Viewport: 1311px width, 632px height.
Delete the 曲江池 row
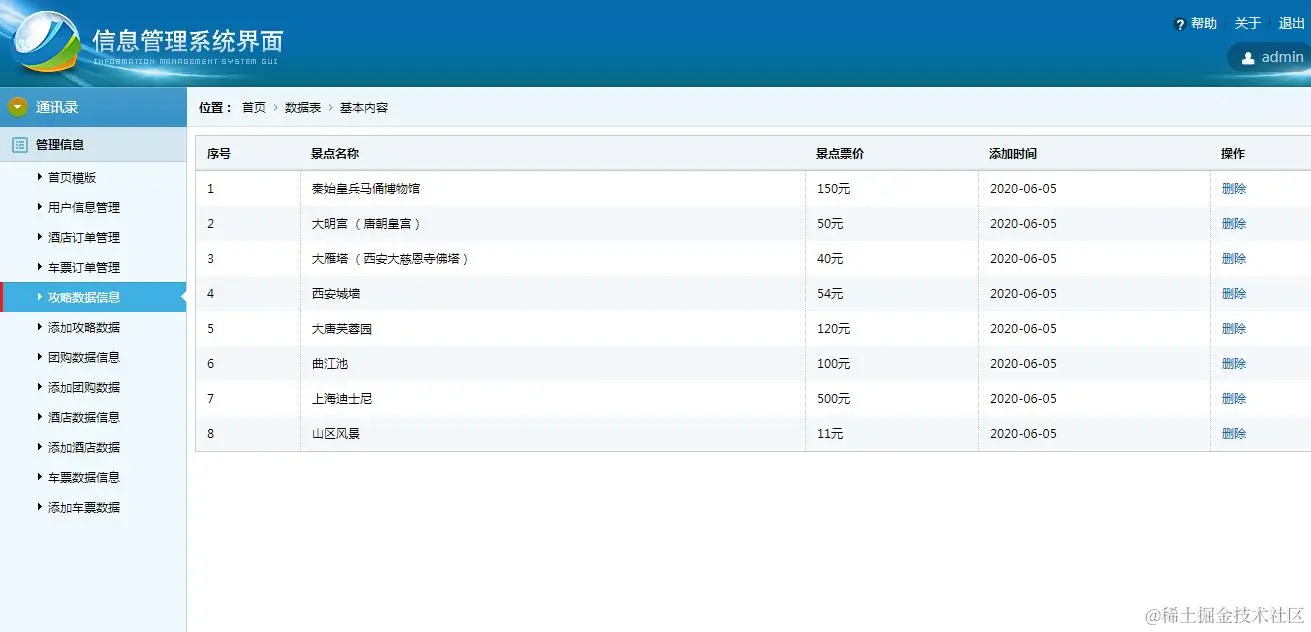point(1234,363)
